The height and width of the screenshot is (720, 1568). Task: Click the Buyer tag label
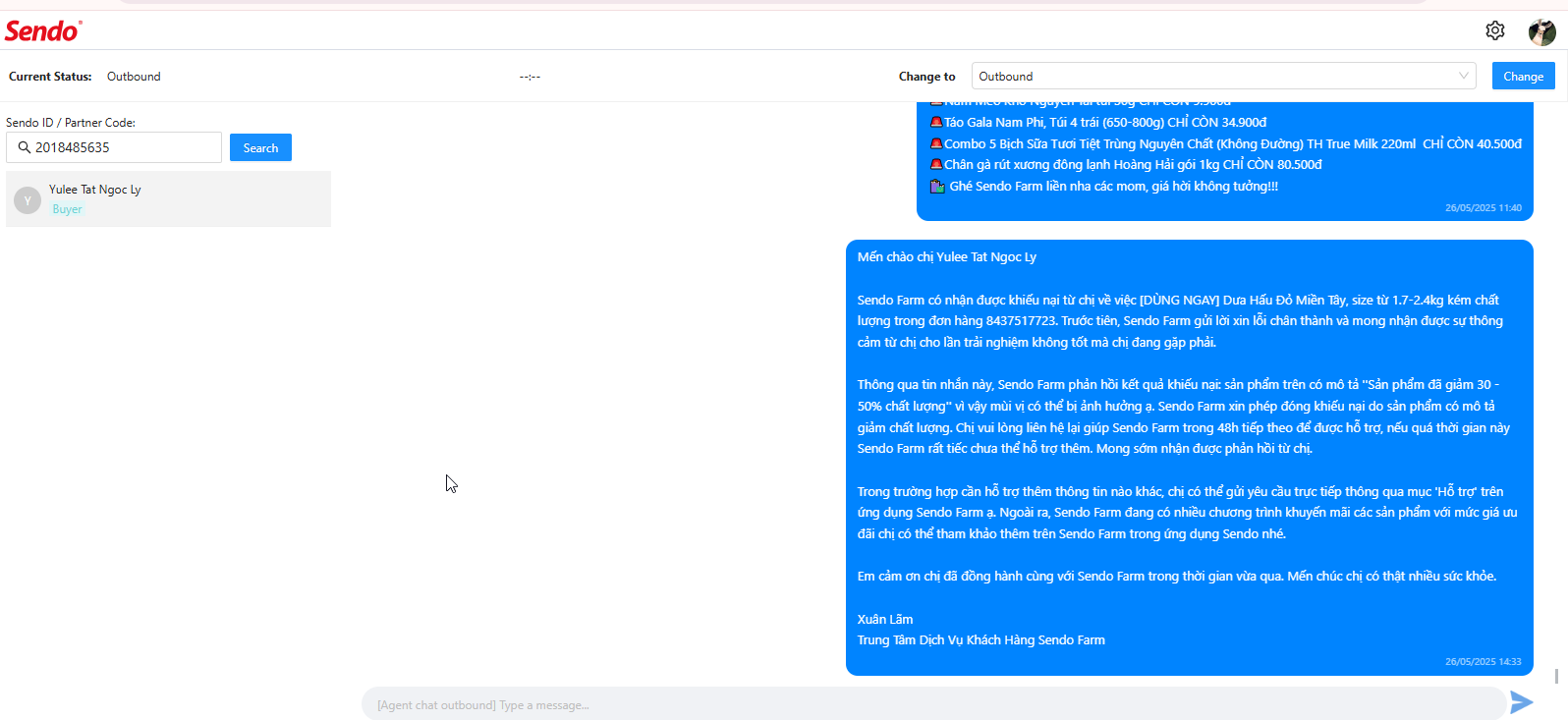pyautogui.click(x=67, y=209)
